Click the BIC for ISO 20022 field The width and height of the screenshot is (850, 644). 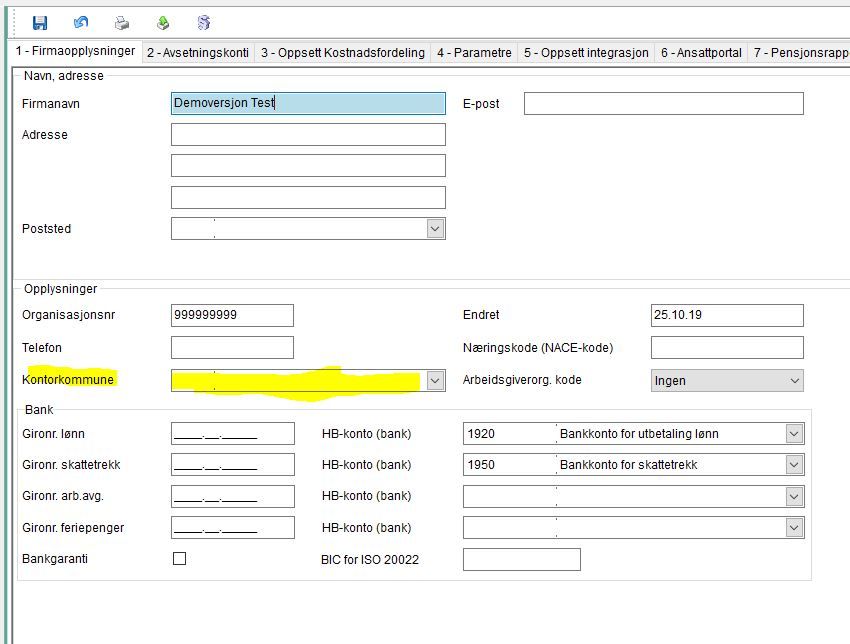(x=521, y=559)
